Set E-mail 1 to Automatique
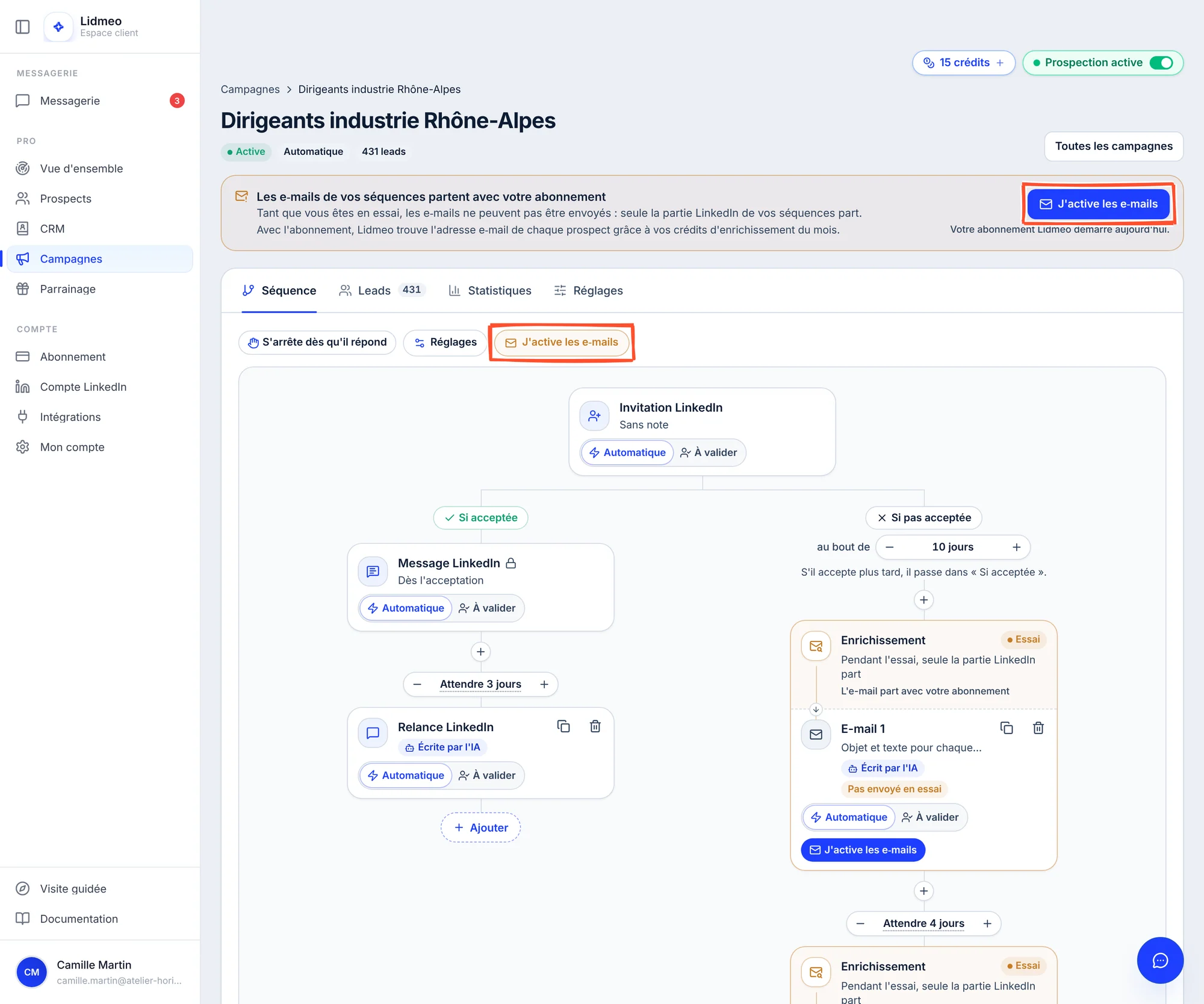Image resolution: width=1204 pixels, height=1004 pixels. tap(849, 817)
